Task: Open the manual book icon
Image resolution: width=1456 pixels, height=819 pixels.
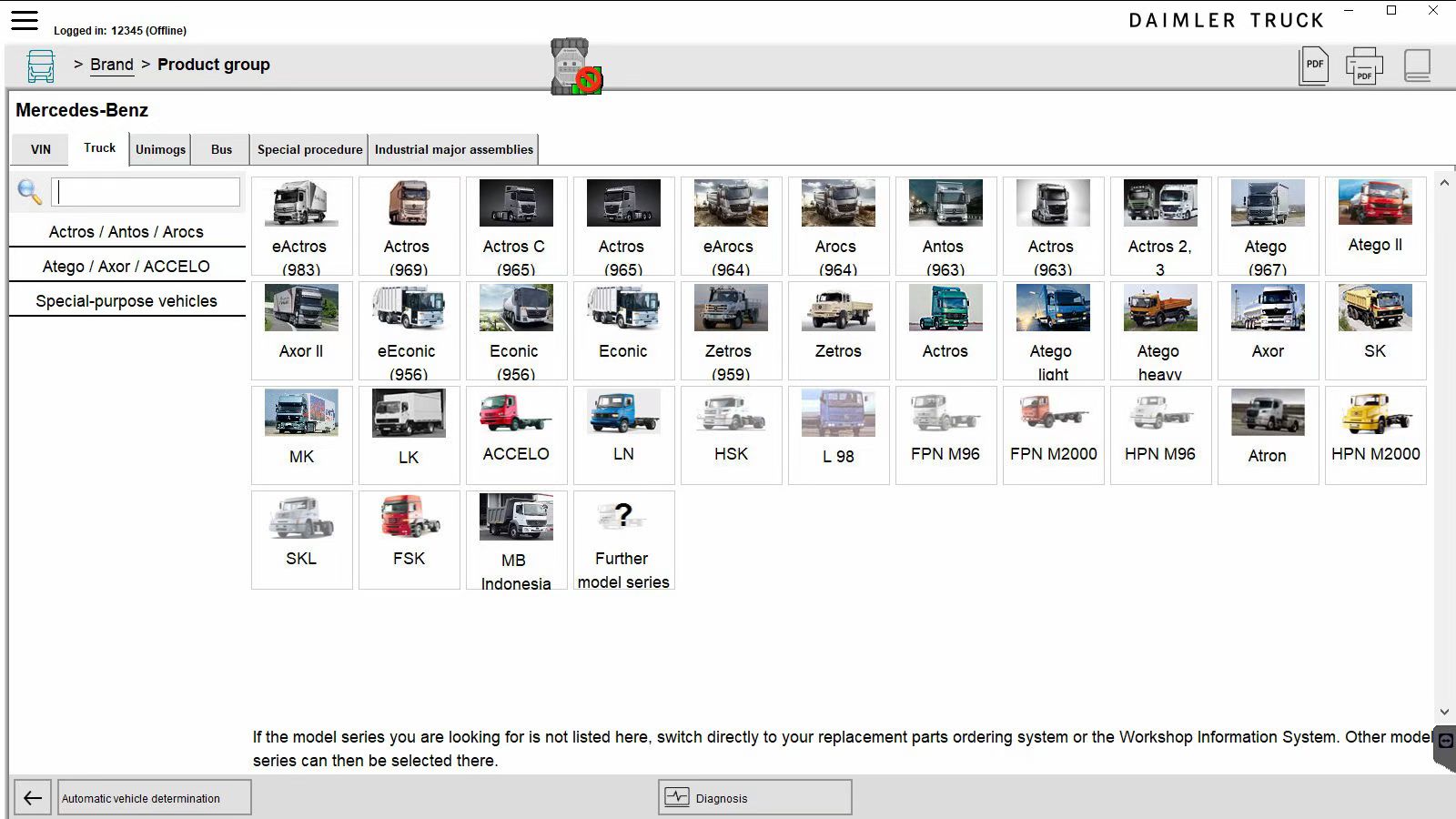Action: pyautogui.click(x=1417, y=66)
